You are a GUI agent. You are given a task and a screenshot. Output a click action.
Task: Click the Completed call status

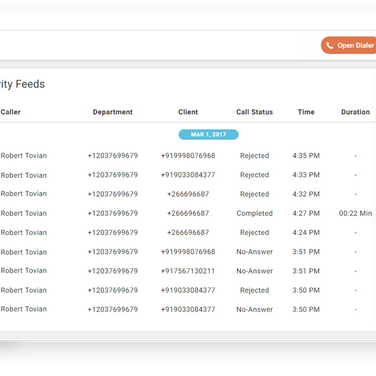[255, 213]
